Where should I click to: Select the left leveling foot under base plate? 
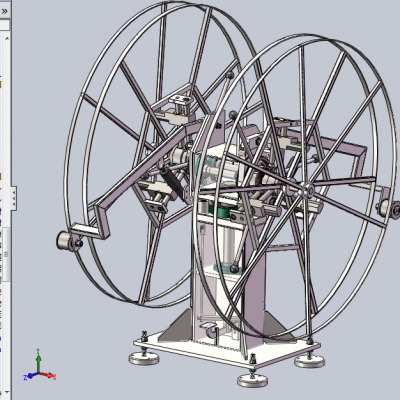[x=144, y=359]
